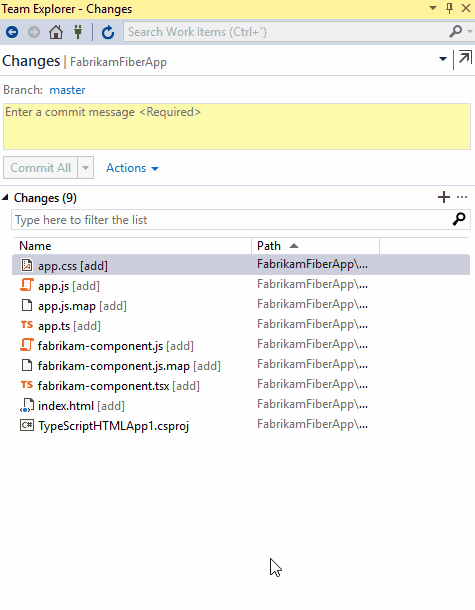Stage all changes with plus icon
The height and width of the screenshot is (610, 475).
(x=443, y=197)
